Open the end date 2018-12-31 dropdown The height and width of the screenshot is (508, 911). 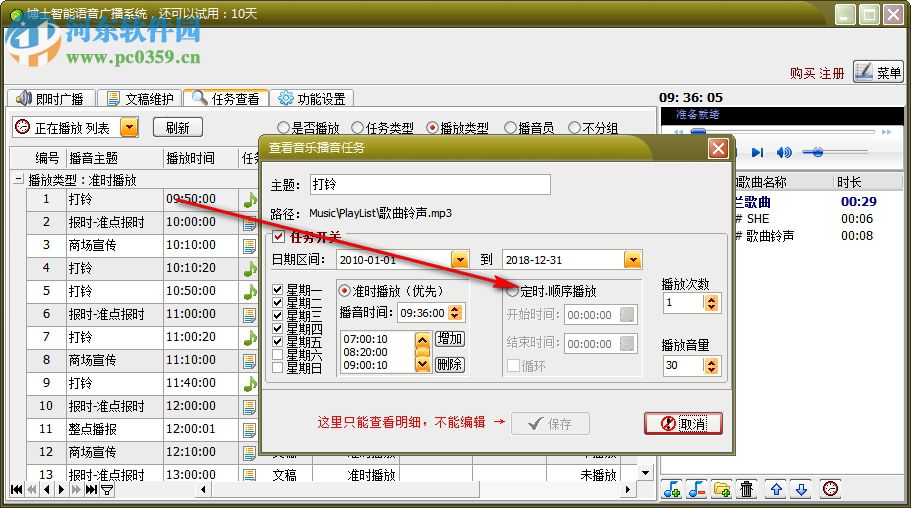633,259
